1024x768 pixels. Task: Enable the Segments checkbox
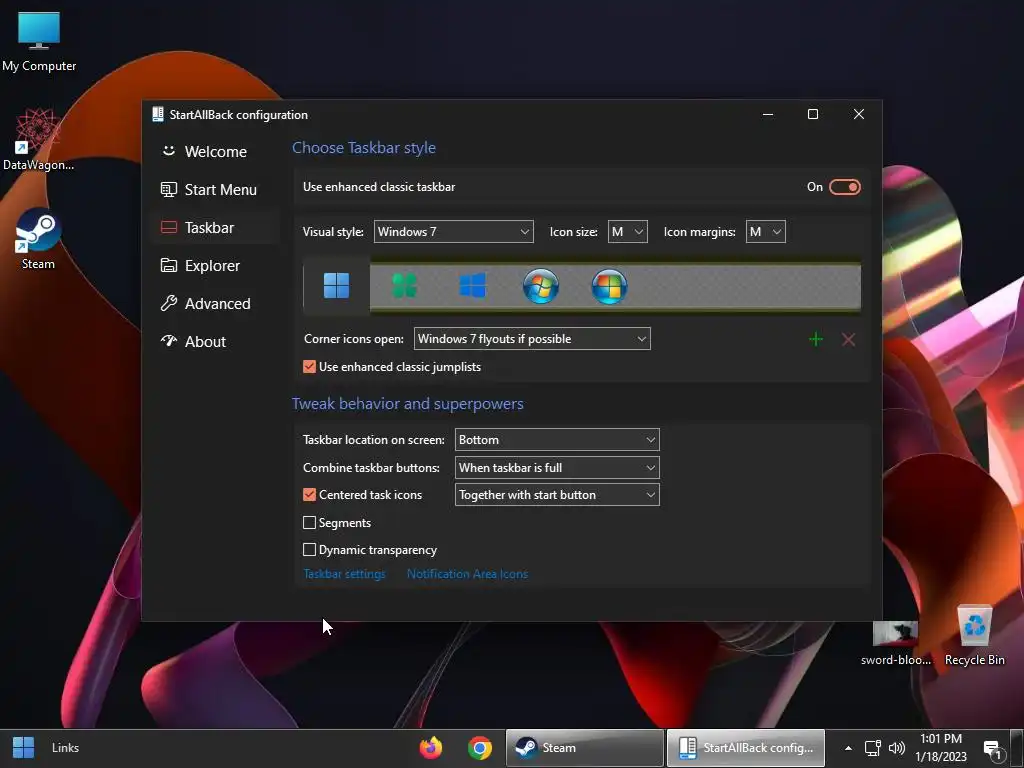pos(310,522)
